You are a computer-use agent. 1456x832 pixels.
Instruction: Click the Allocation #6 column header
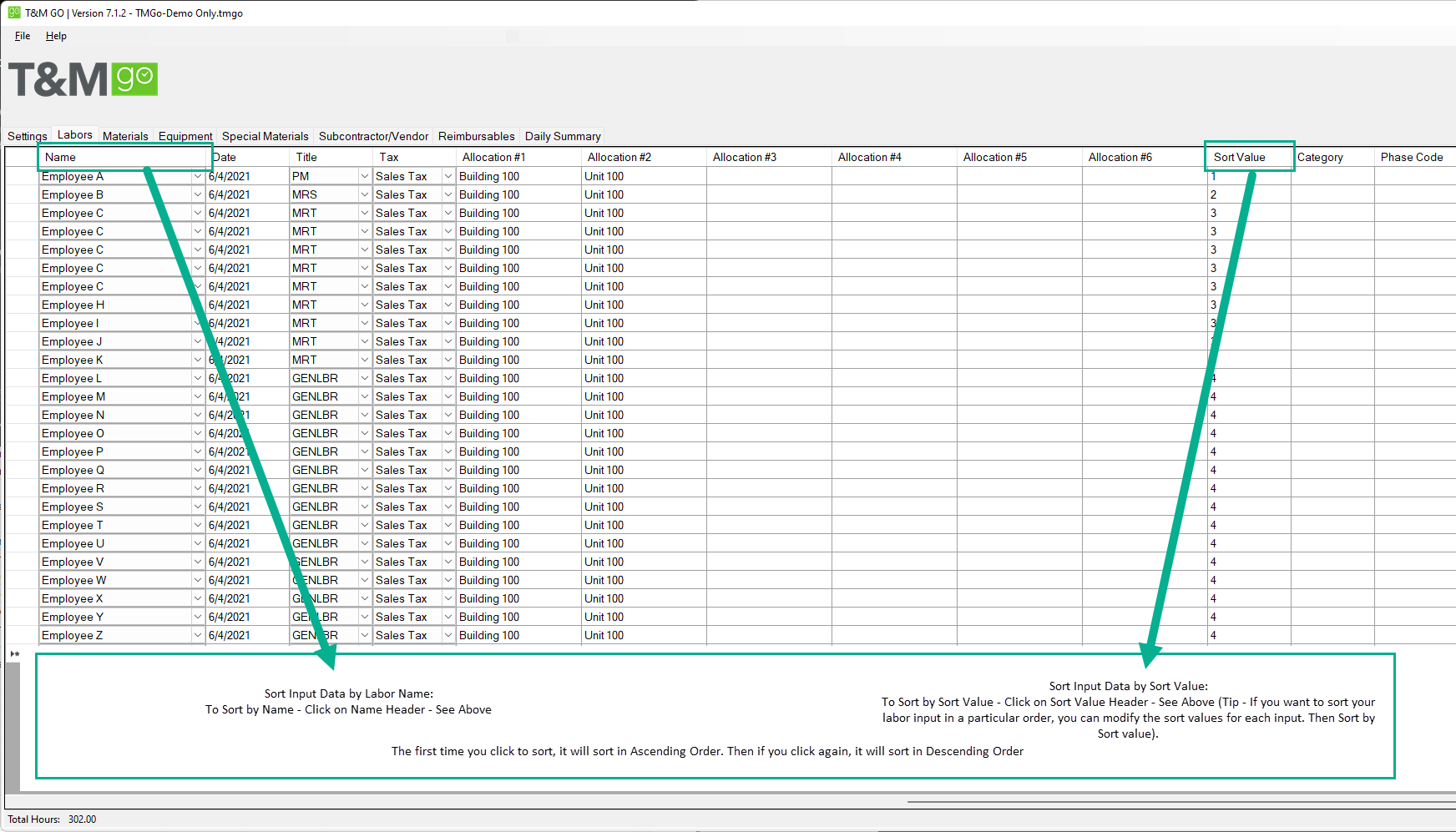(1145, 157)
